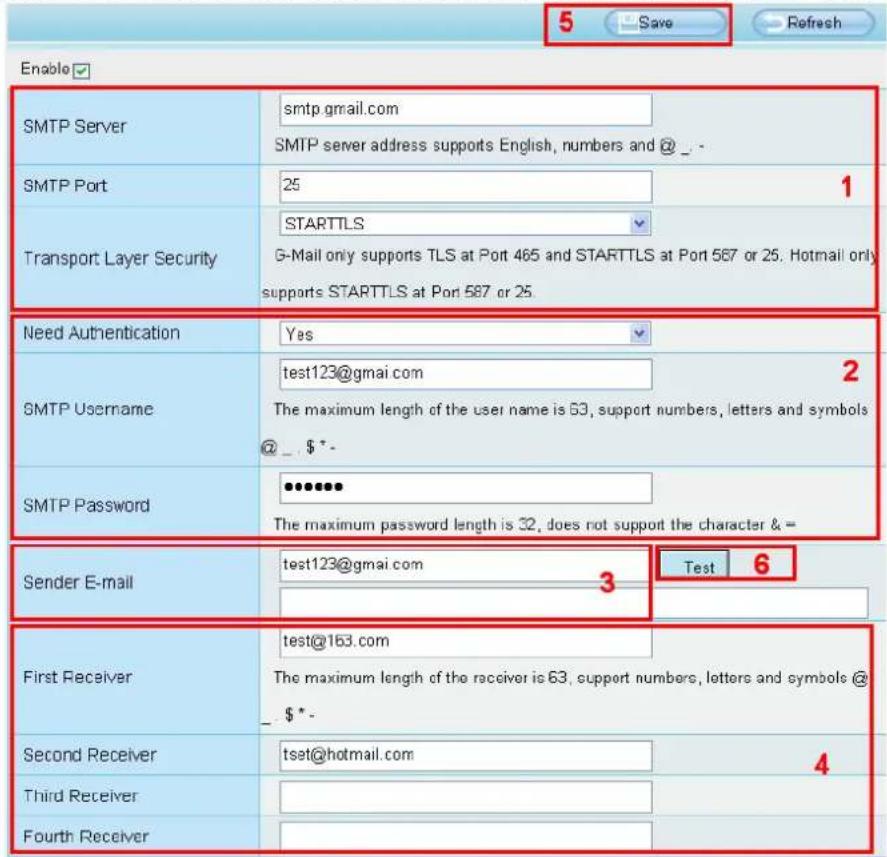Click the "SMTP Password" label
Viewport: 887px width, 857px height.
pyautogui.click(x=87, y=505)
